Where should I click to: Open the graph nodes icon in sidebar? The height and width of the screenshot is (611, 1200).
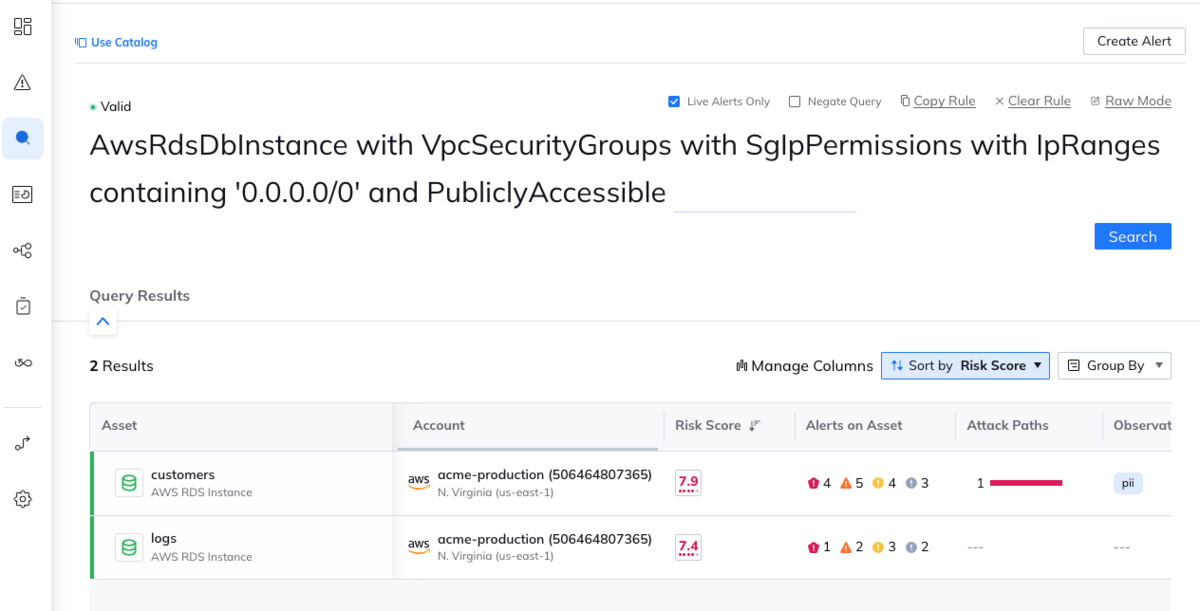(x=23, y=250)
